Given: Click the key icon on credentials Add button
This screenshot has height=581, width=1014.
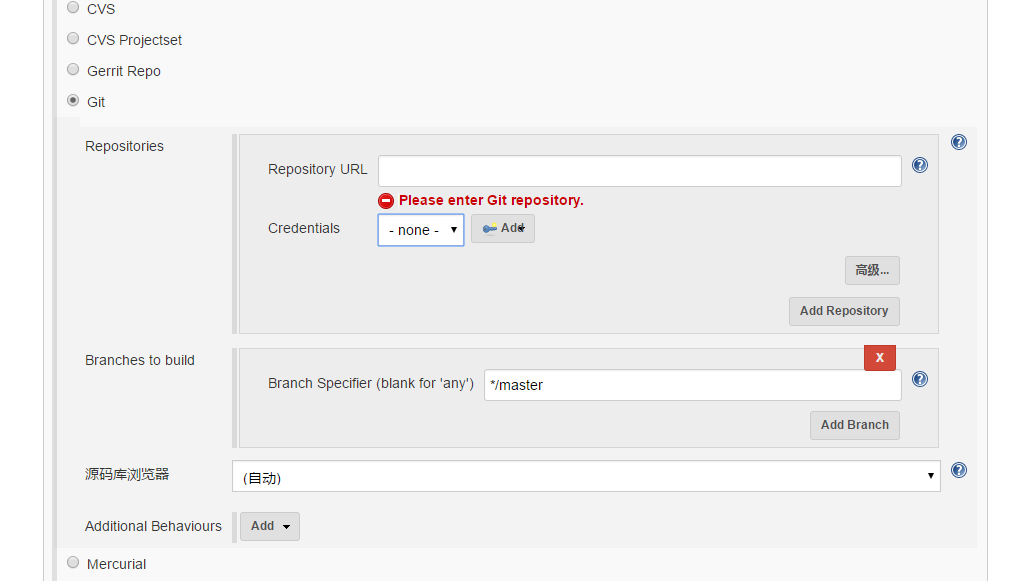Looking at the screenshot, I should pos(490,228).
